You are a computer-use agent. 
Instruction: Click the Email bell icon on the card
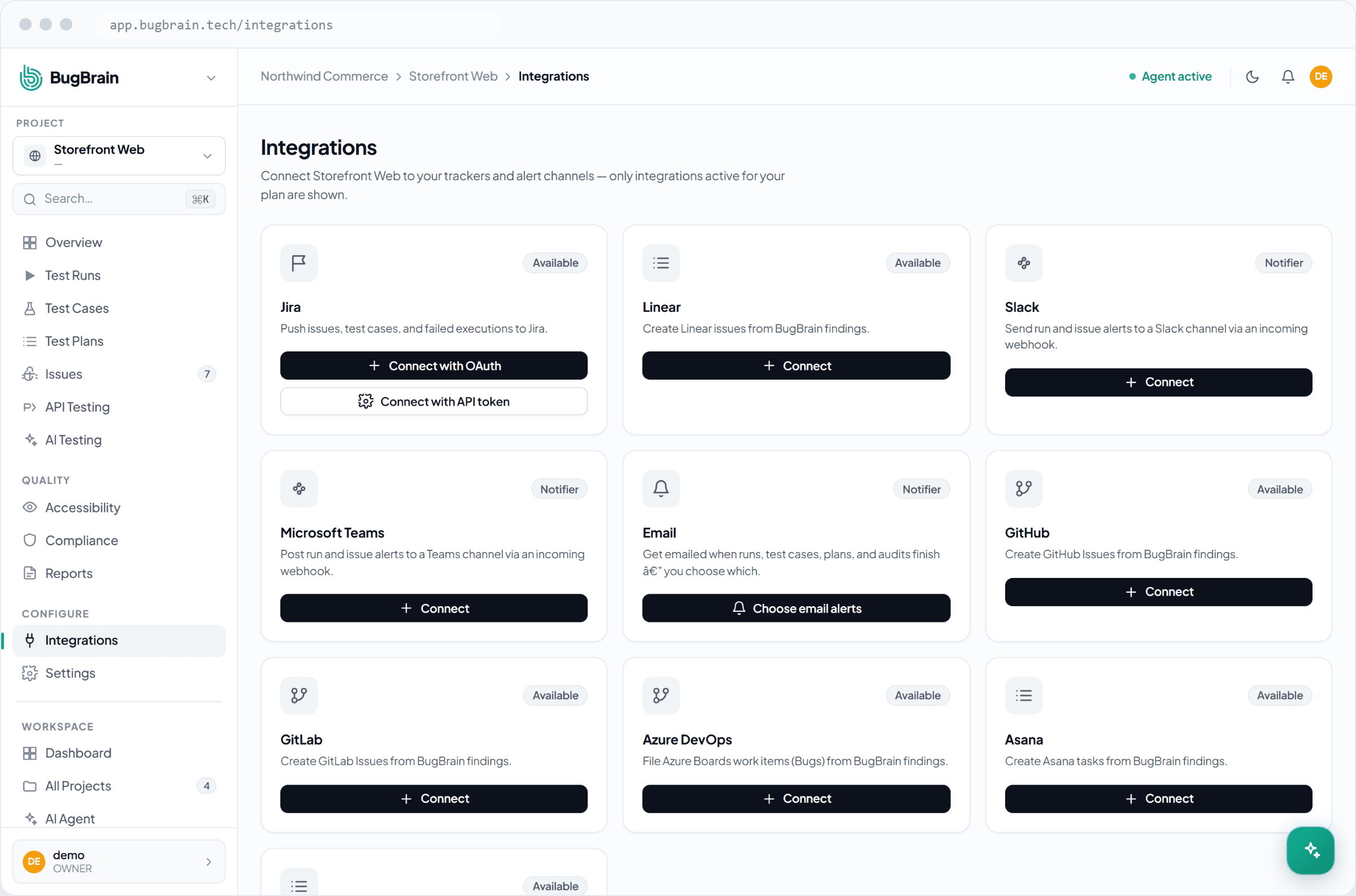click(661, 489)
